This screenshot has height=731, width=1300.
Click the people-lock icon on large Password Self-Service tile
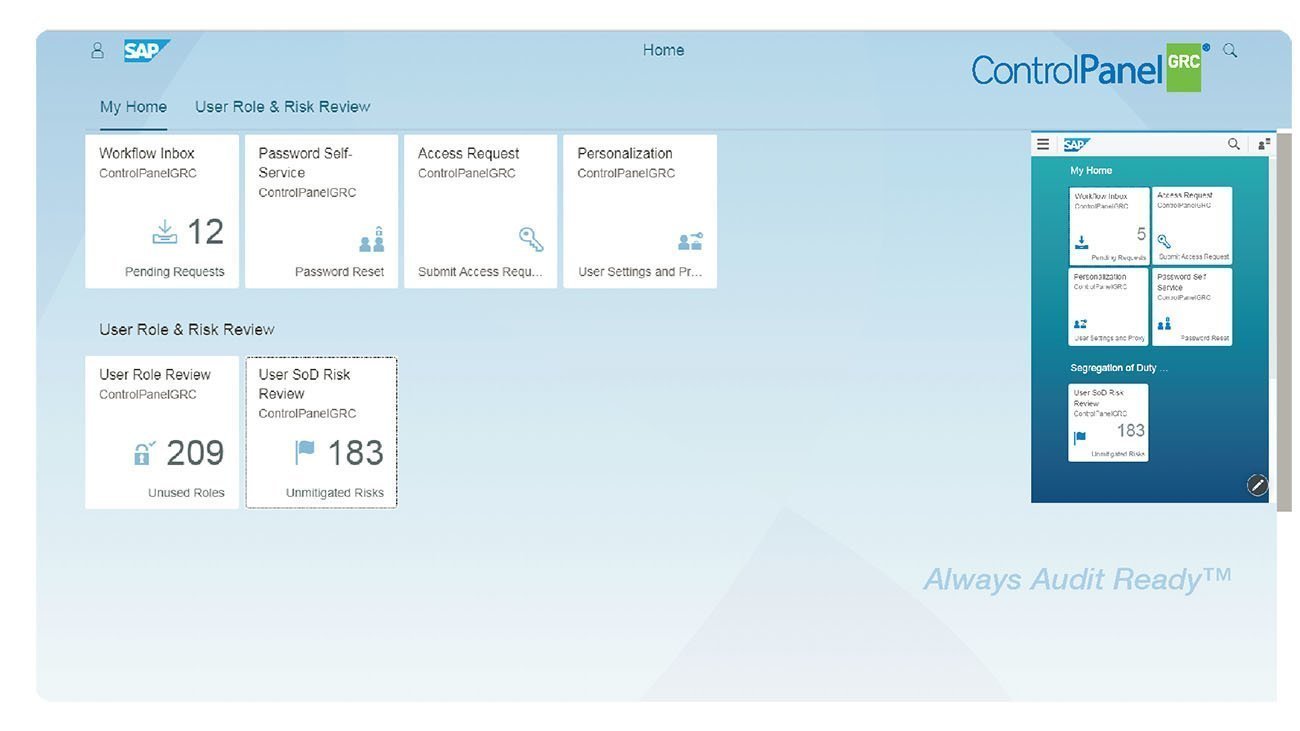pos(371,239)
